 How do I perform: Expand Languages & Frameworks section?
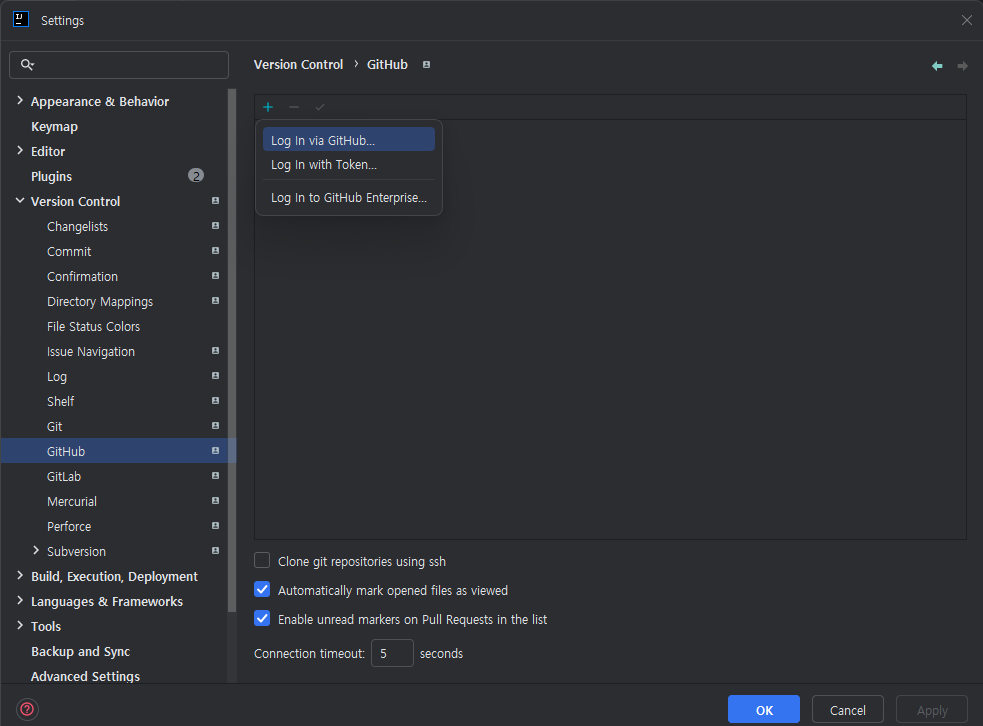click(20, 601)
